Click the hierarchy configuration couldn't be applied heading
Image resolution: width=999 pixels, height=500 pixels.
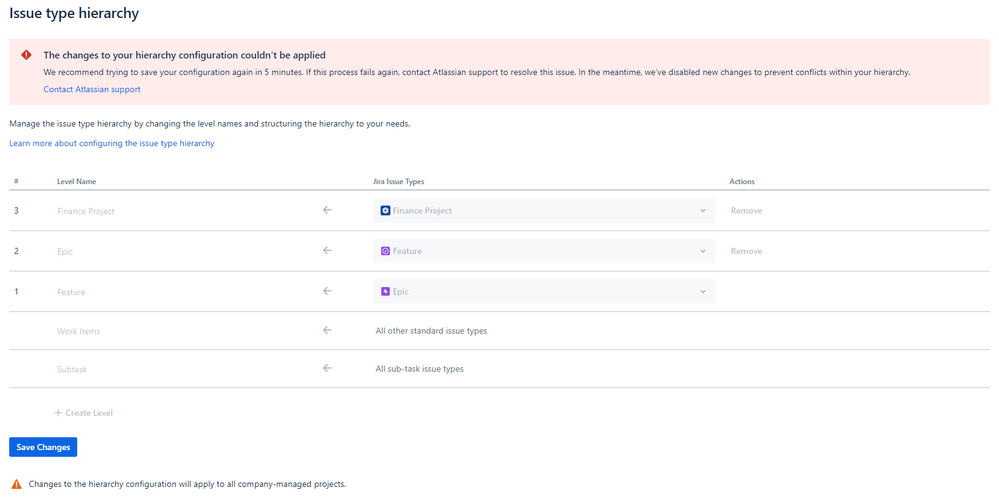click(x=185, y=55)
